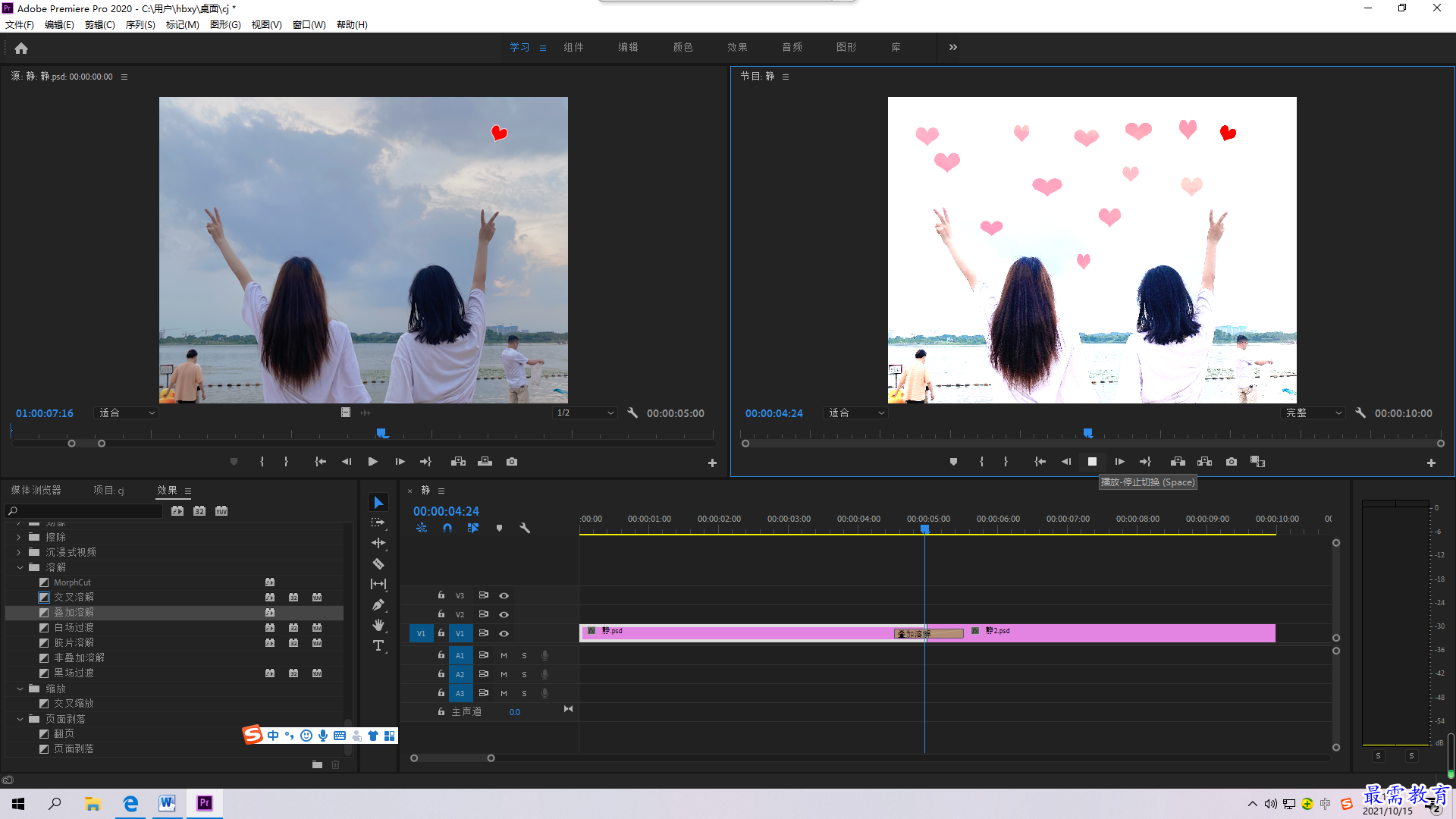Screen dimensions: 1456x819
Task: Play the Source monitor clip
Action: click(x=372, y=462)
